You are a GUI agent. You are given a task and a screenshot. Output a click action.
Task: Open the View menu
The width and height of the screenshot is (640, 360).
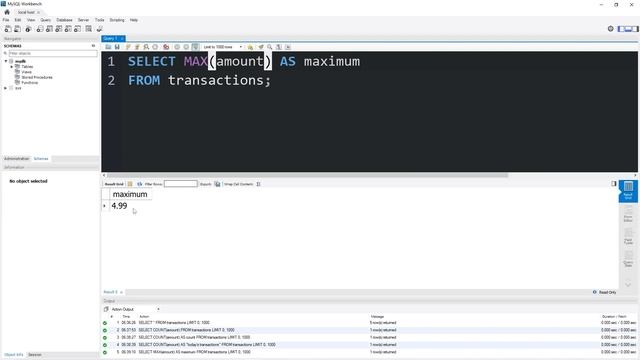31,20
